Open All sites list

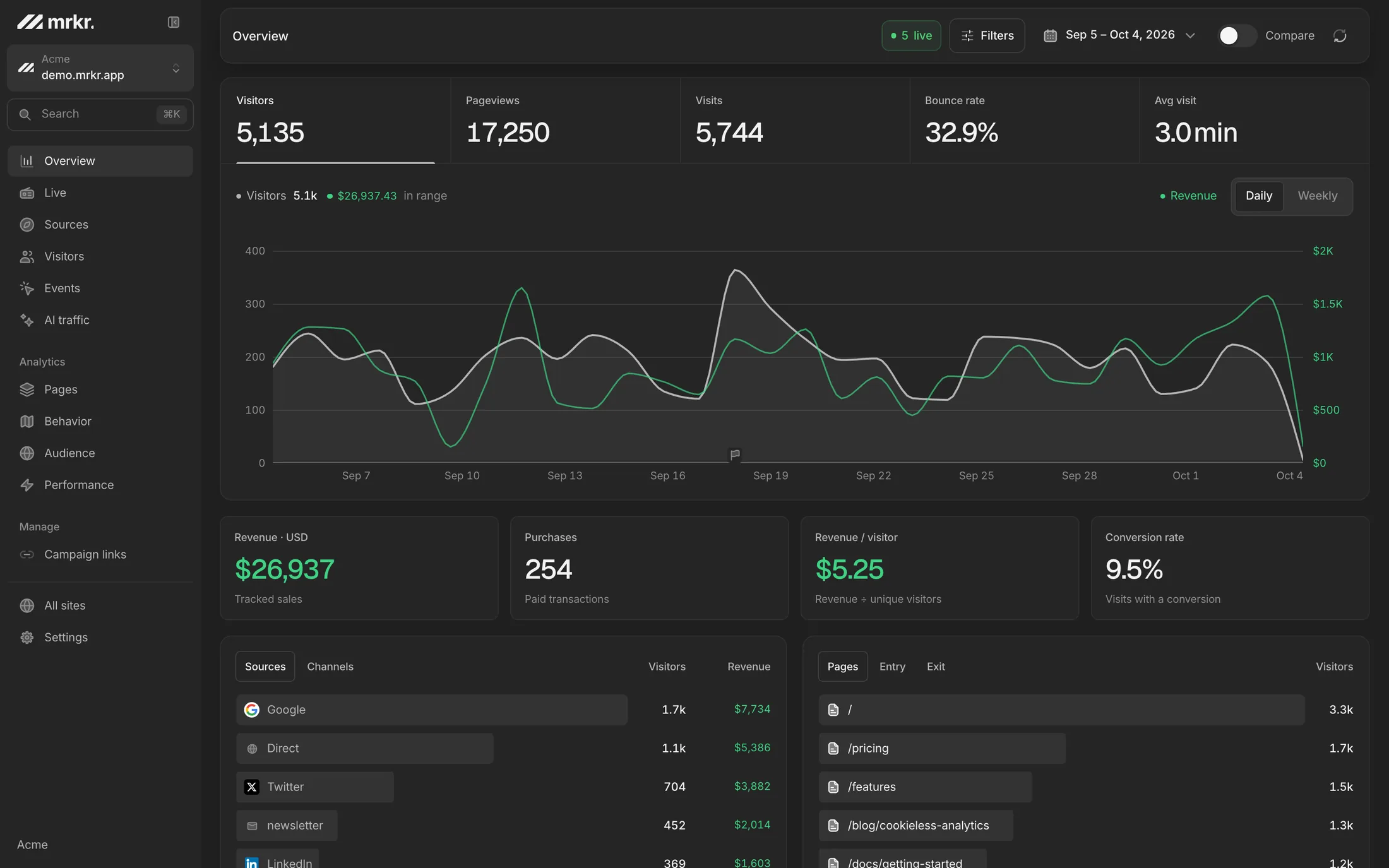point(100,605)
